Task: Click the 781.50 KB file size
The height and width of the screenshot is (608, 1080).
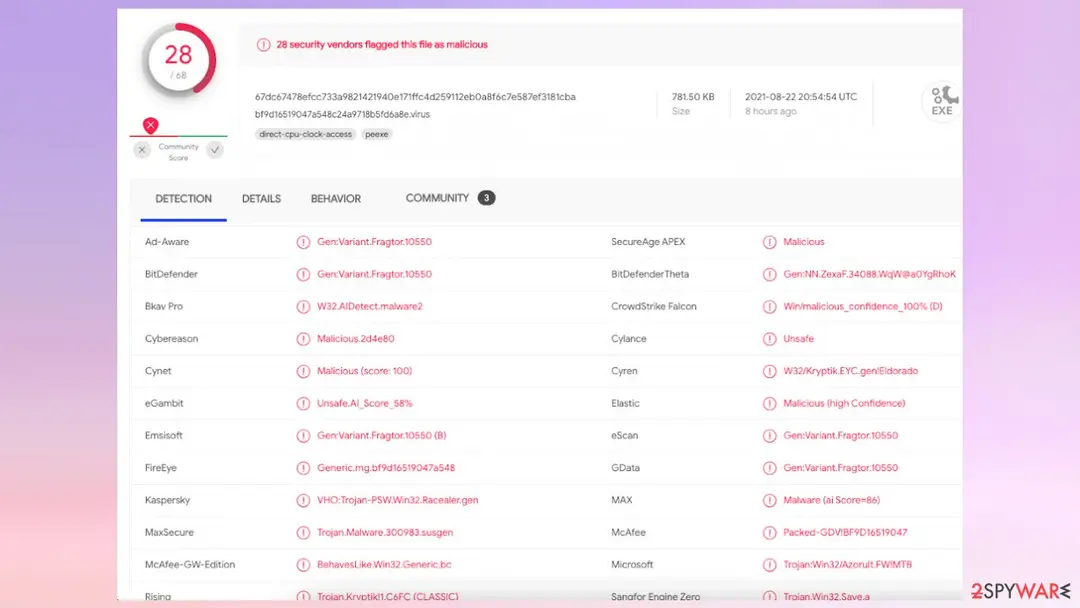Action: pos(693,97)
